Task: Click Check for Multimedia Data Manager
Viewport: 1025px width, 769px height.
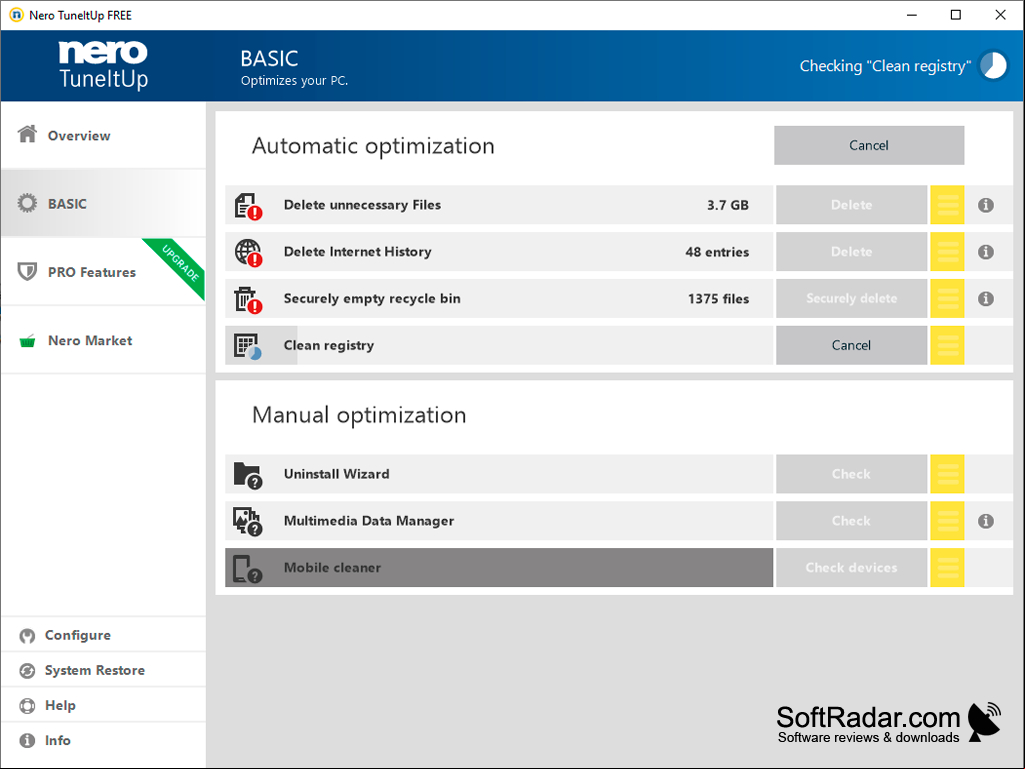Action: pos(851,521)
